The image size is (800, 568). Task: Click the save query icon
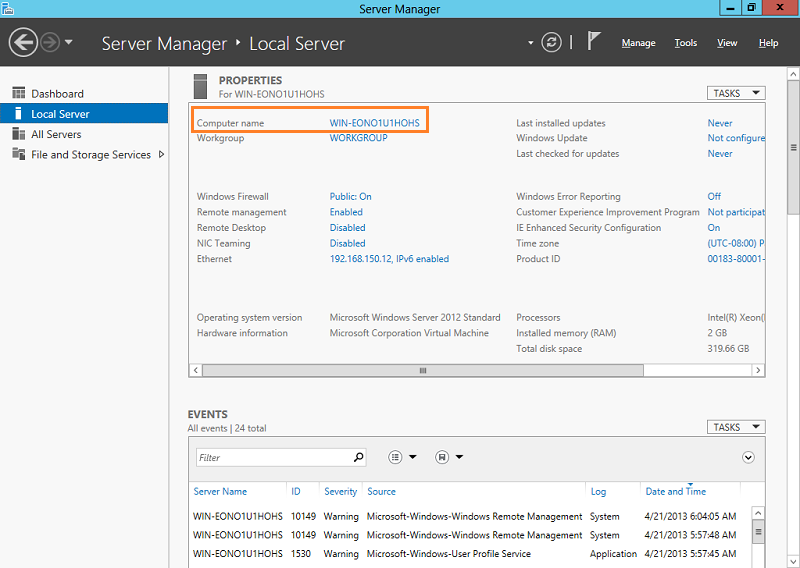coord(442,457)
